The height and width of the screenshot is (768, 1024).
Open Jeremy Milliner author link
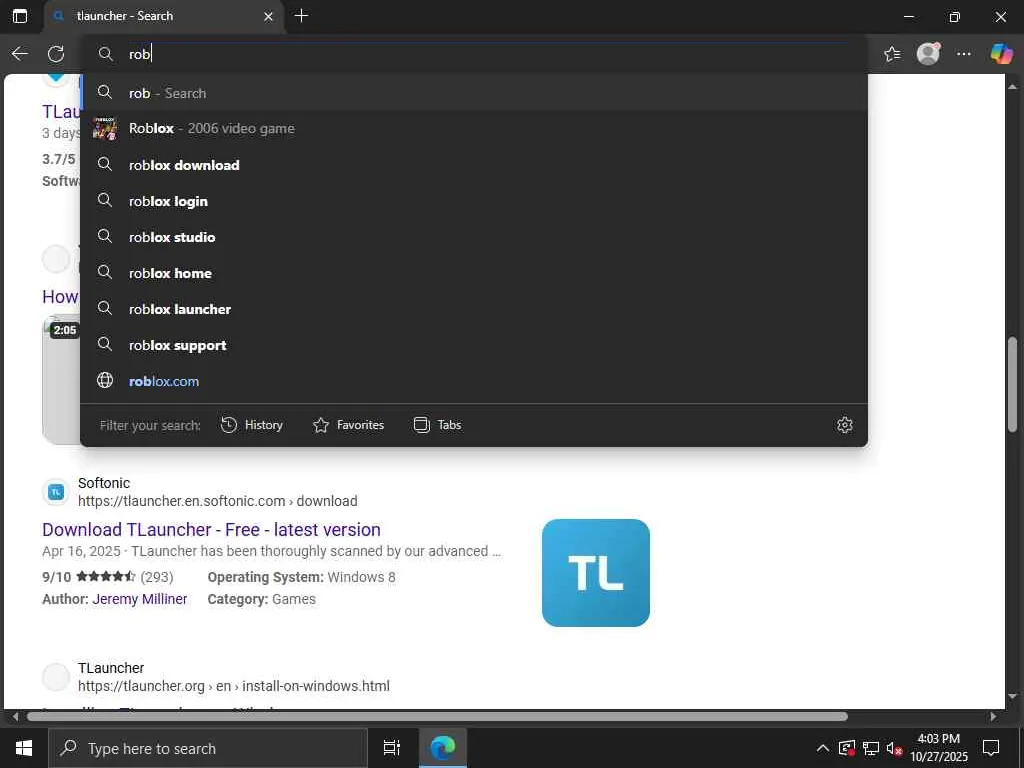[140, 599]
